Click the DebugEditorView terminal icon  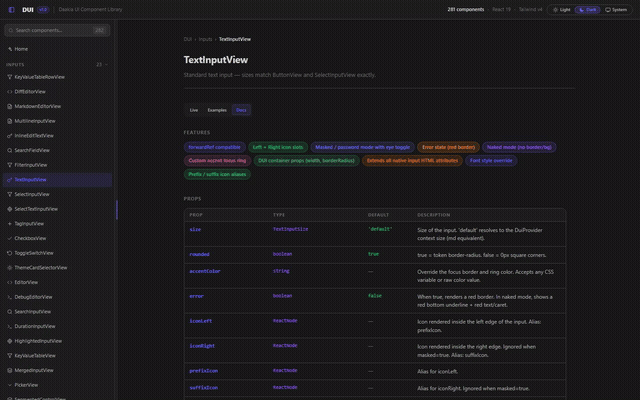(x=10, y=297)
